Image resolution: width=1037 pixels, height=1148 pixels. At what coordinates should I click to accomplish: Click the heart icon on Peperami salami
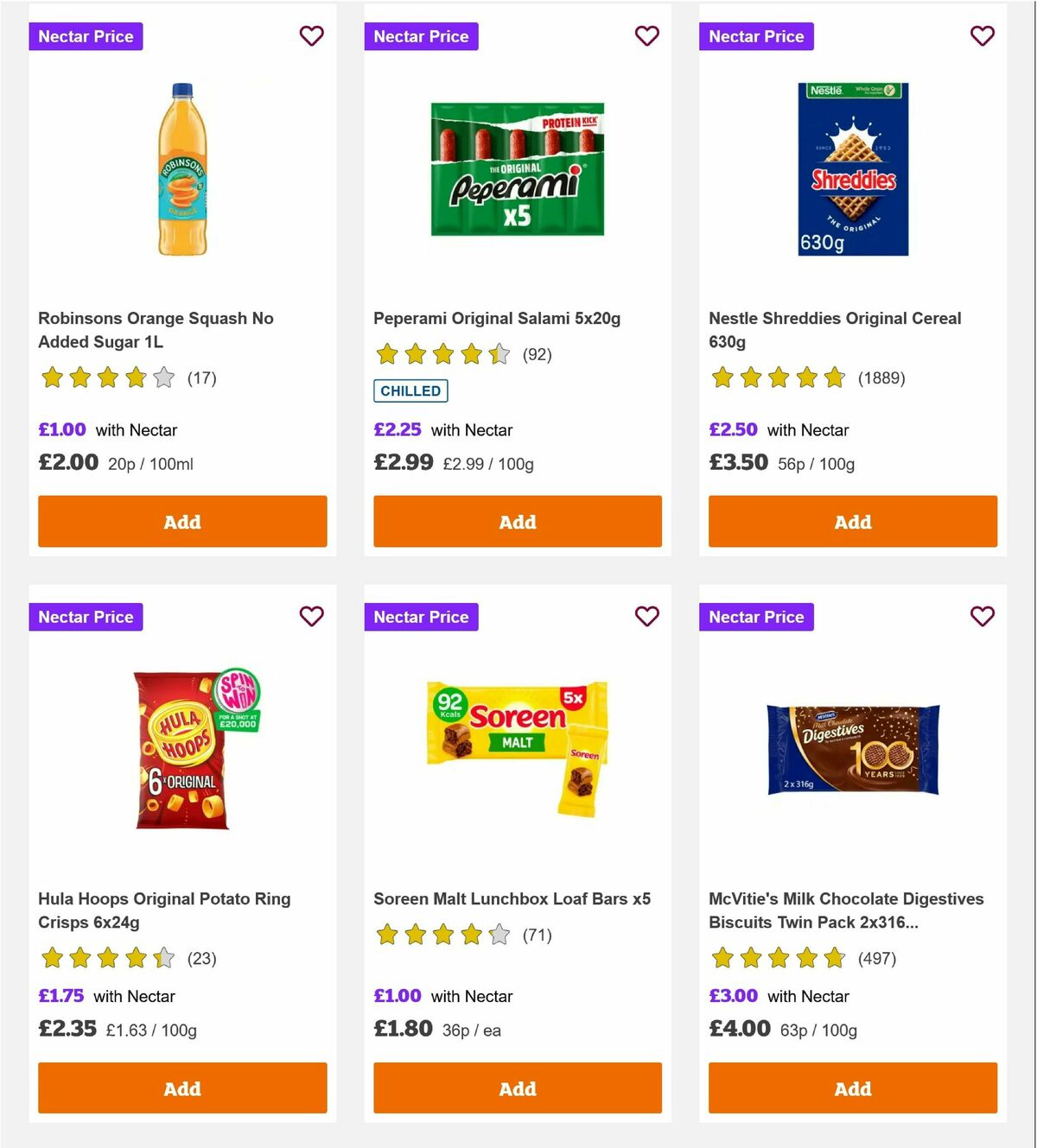point(646,36)
